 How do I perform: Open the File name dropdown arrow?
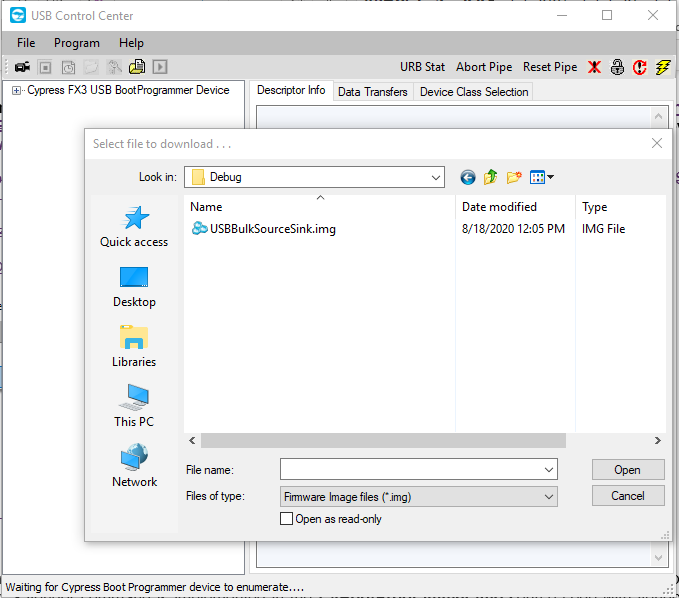[x=549, y=470]
